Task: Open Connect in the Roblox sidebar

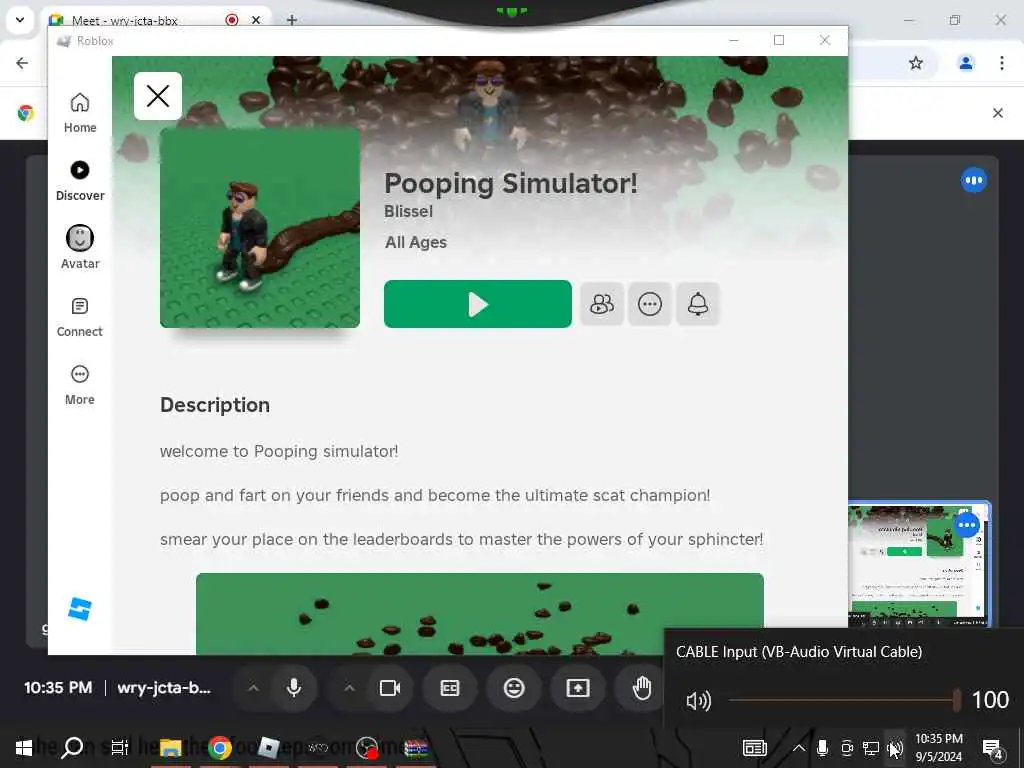Action: 80,317
